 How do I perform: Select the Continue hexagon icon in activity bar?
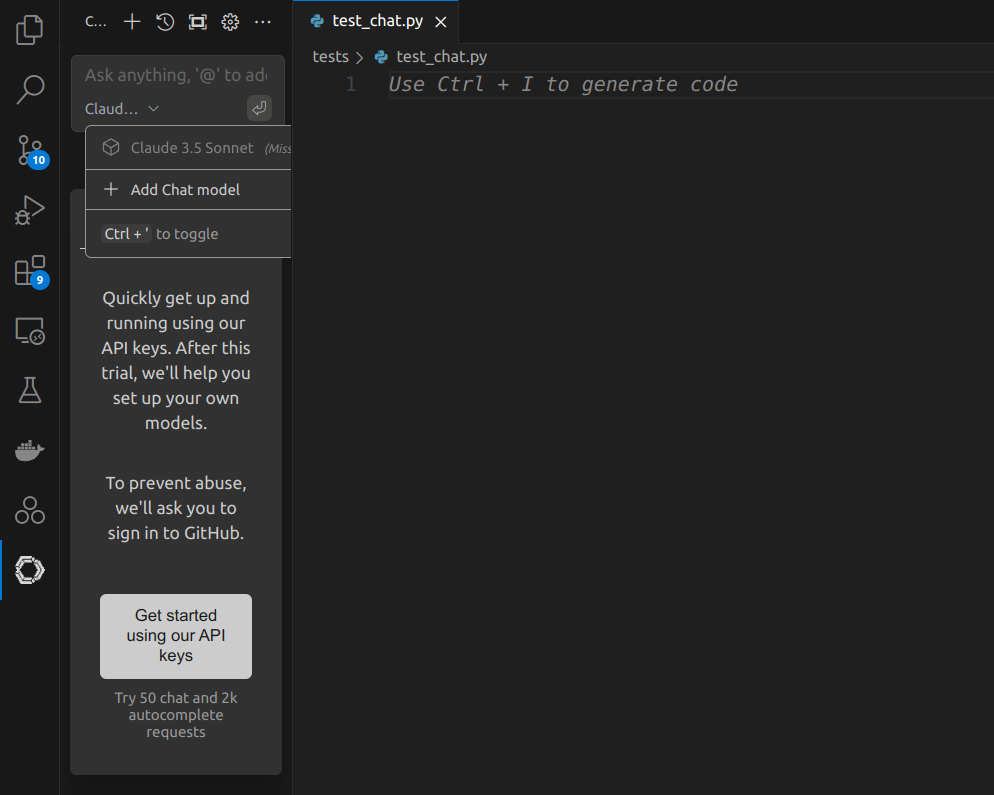[29, 570]
